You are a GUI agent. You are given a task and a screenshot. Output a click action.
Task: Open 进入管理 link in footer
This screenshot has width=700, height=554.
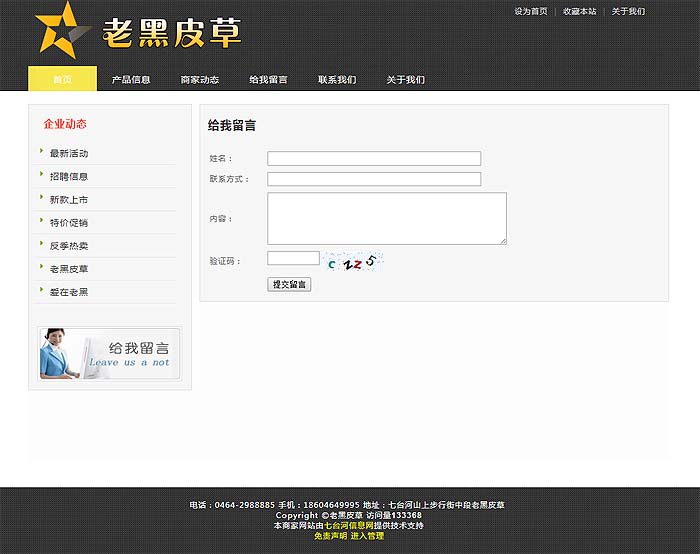(367, 536)
